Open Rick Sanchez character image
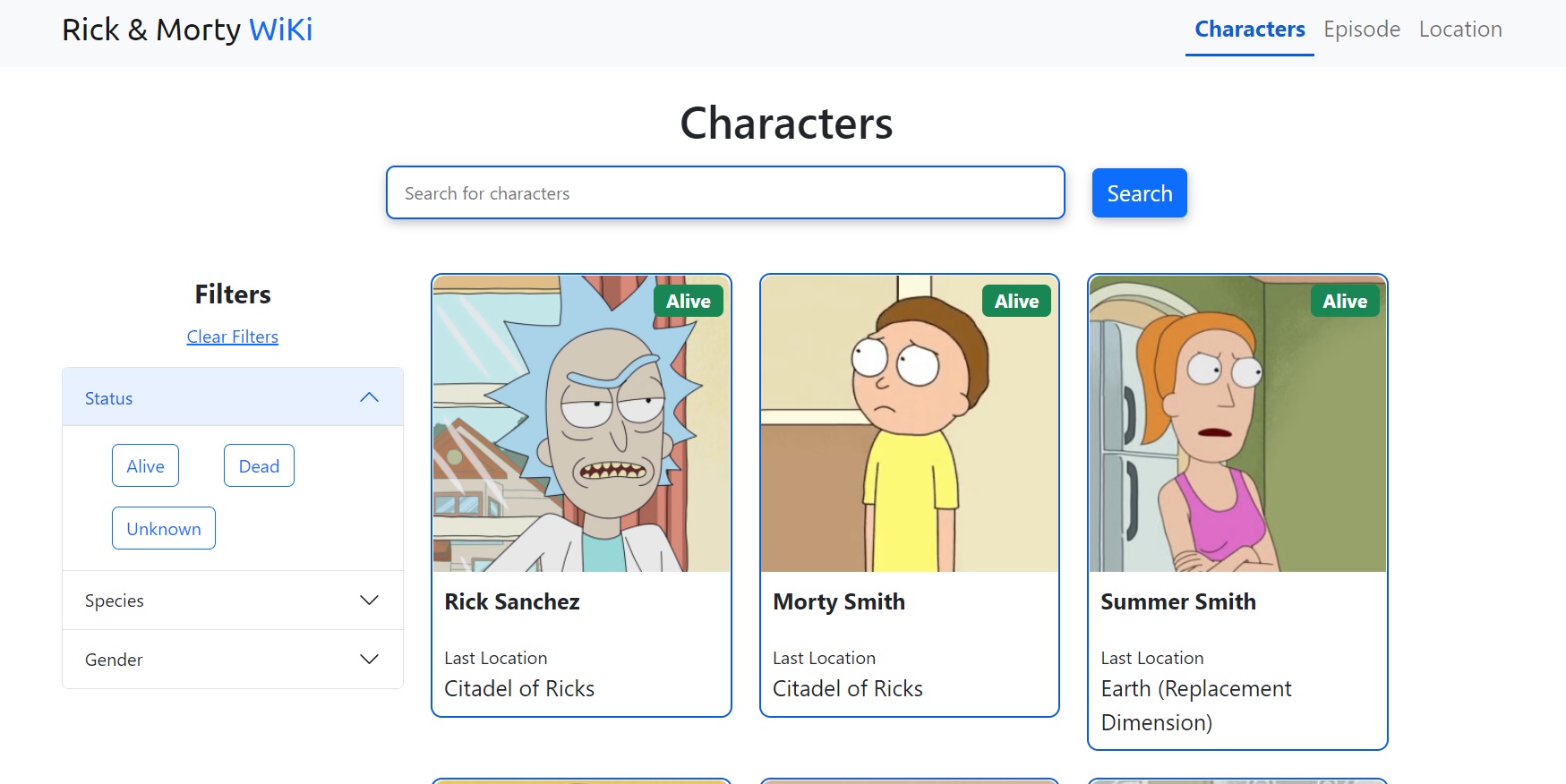This screenshot has height=784, width=1566. click(582, 423)
